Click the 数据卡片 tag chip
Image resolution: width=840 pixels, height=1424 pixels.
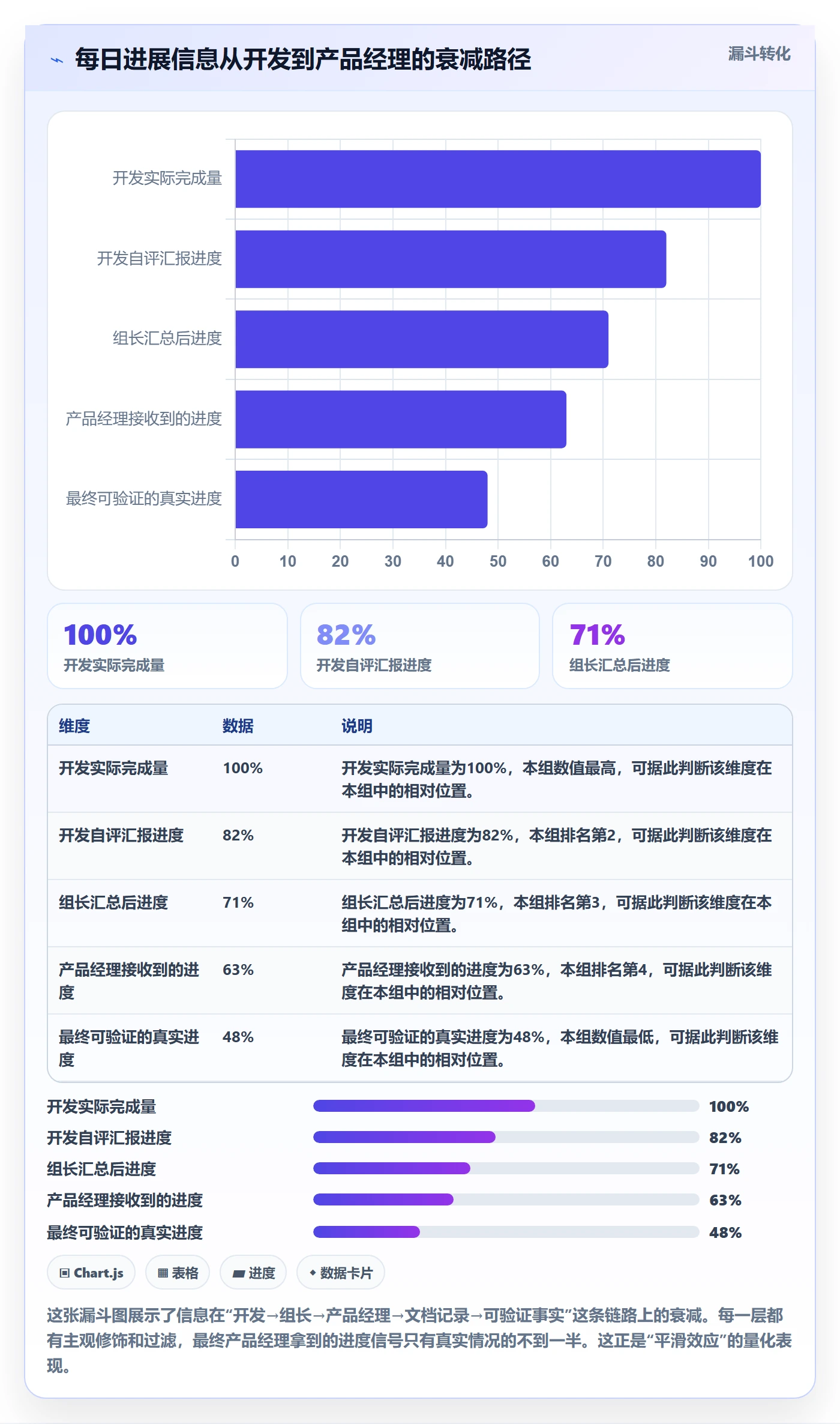(x=341, y=1272)
